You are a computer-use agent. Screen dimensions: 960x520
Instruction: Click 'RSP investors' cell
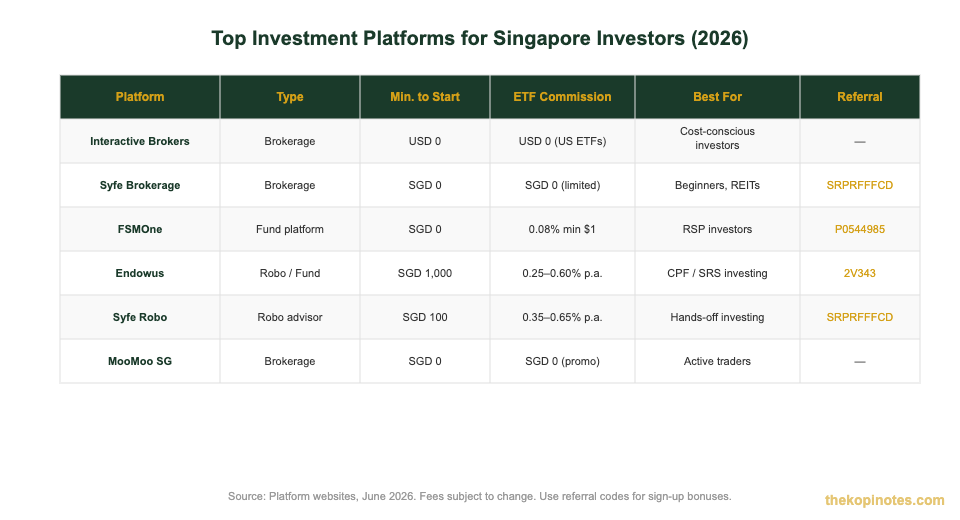tap(717, 229)
